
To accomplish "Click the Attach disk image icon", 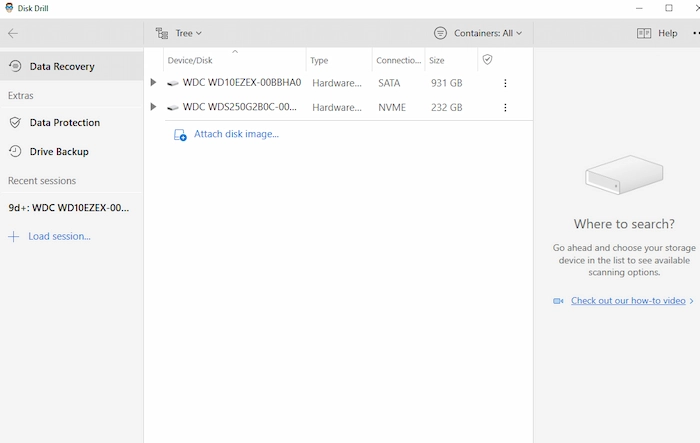I will click(180, 135).
